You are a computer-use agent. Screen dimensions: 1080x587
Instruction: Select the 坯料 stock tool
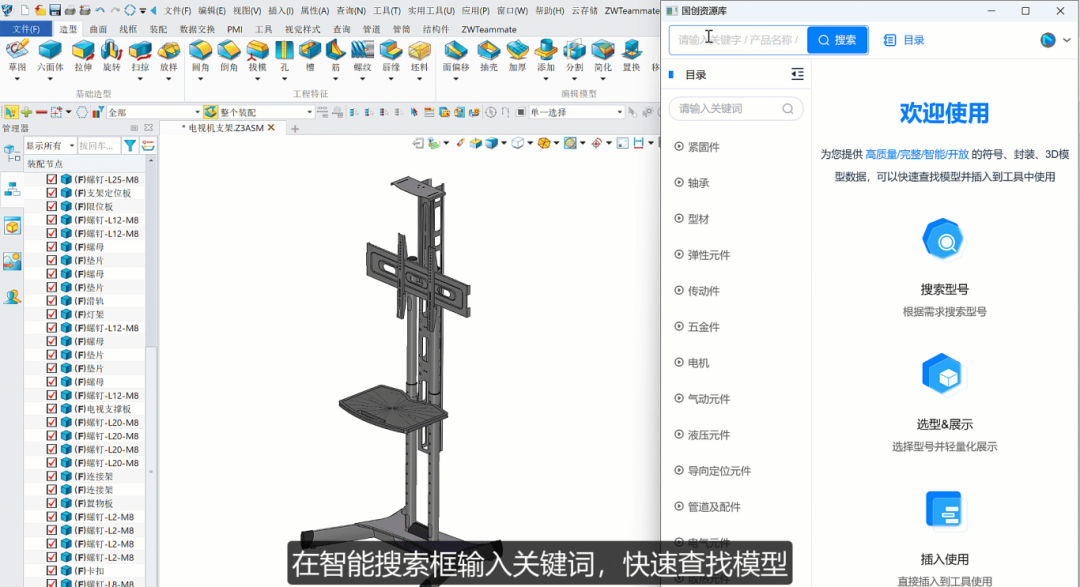click(x=419, y=56)
